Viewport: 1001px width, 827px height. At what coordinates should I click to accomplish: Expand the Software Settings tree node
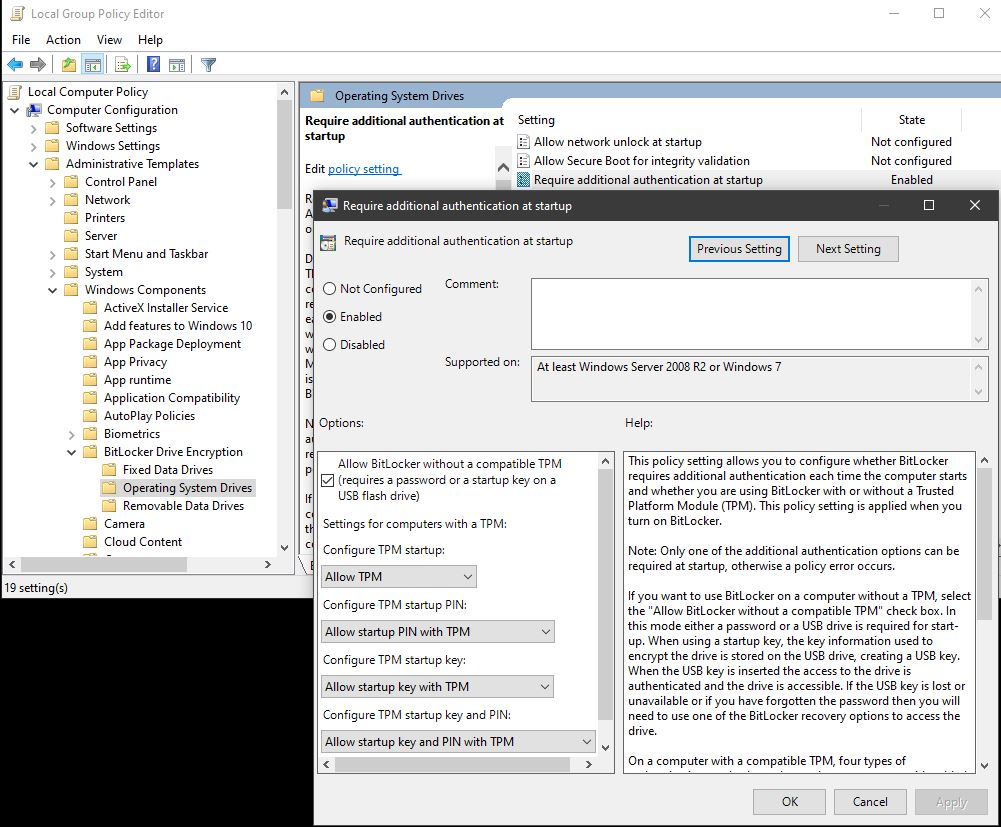pos(34,128)
